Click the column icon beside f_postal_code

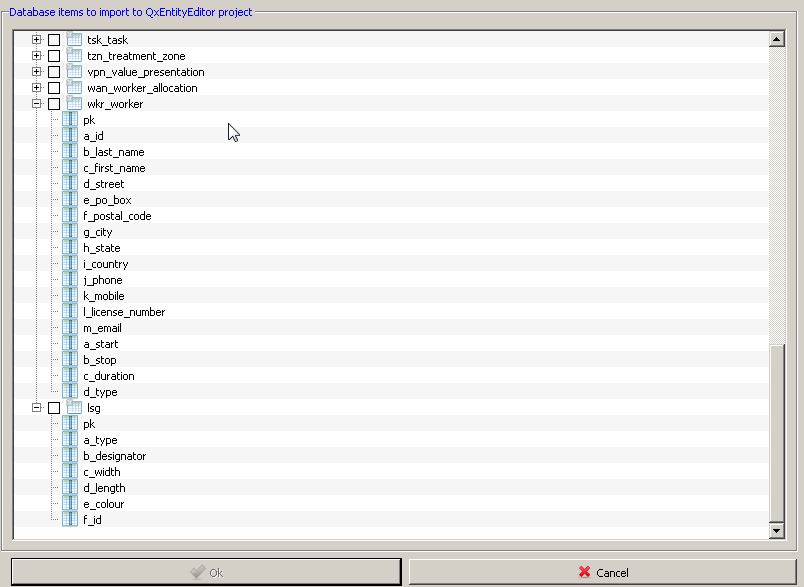(x=69, y=216)
